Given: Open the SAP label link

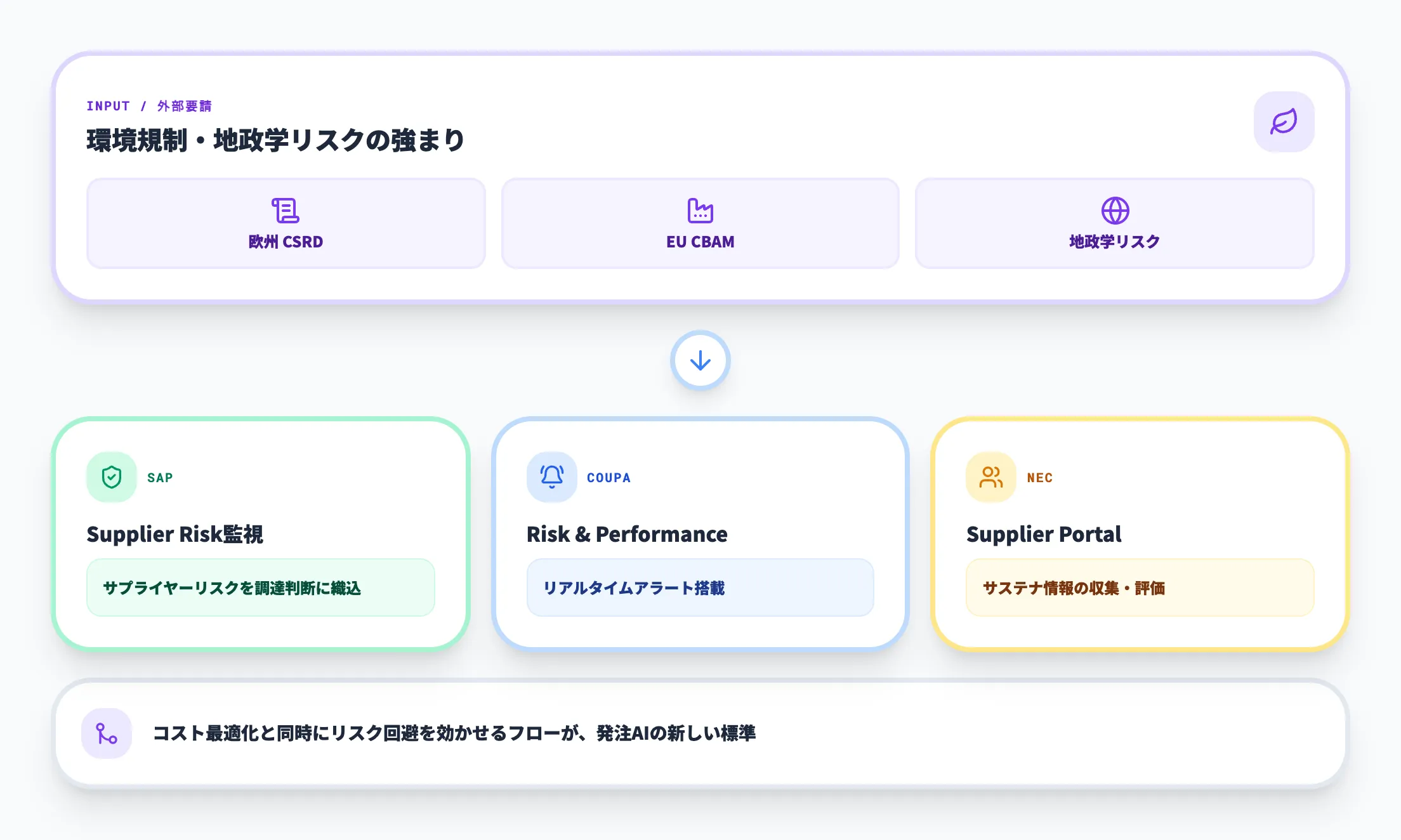Looking at the screenshot, I should 159,477.
